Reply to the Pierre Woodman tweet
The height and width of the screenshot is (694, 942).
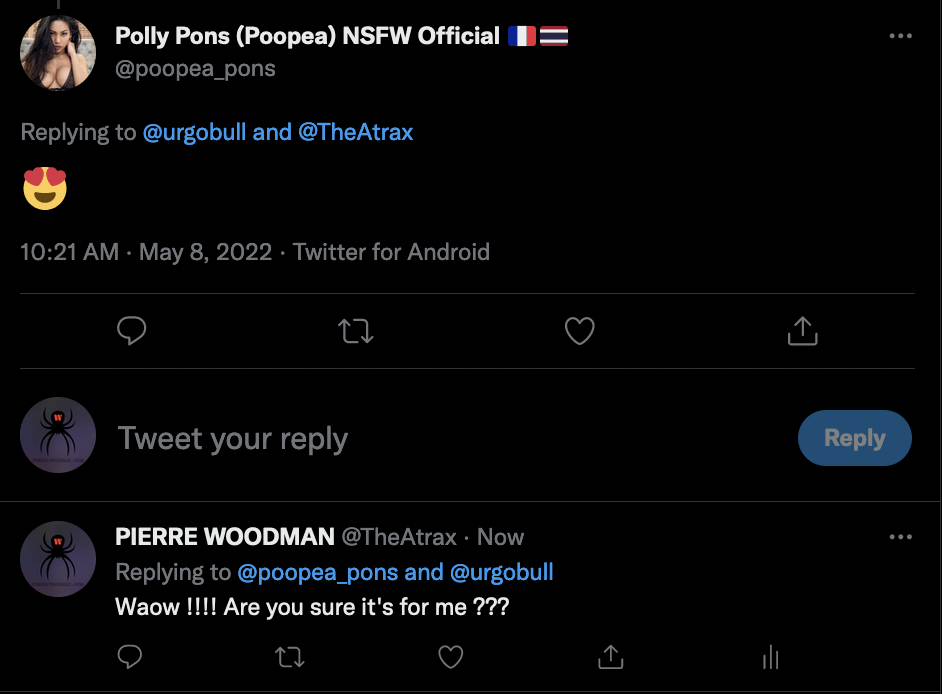(x=130, y=657)
